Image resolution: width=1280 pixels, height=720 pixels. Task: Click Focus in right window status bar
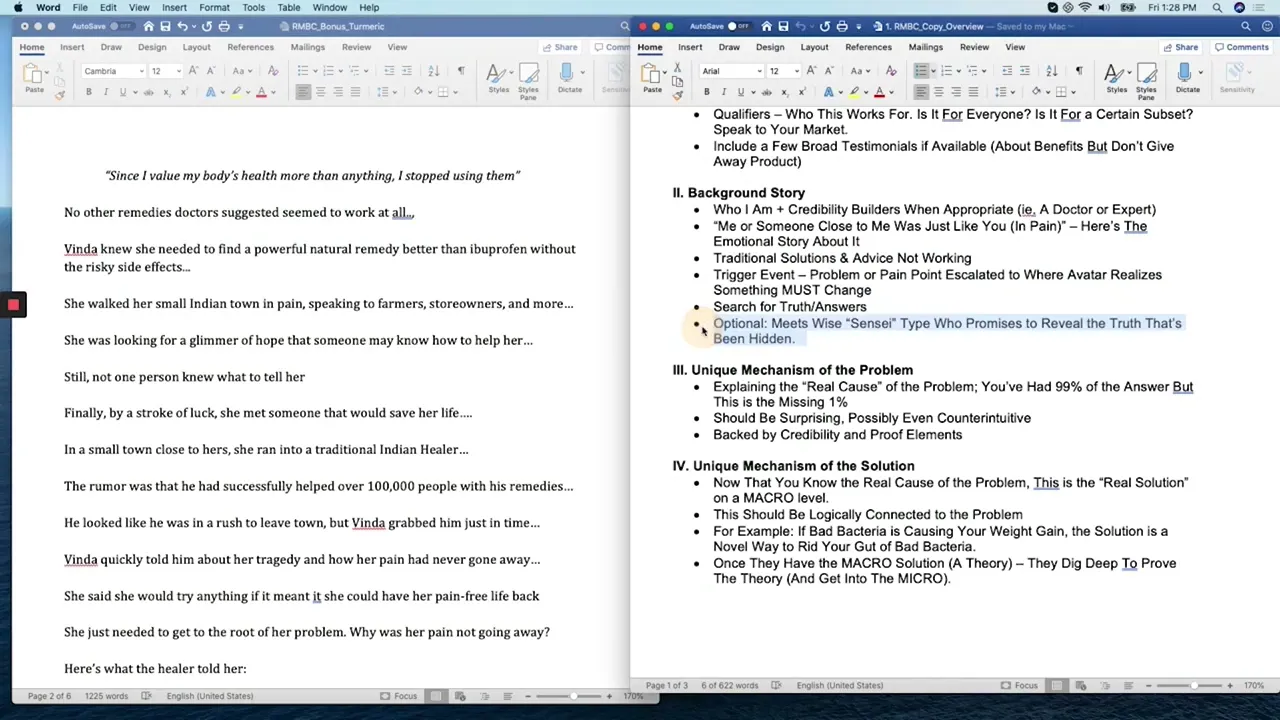click(x=1019, y=685)
